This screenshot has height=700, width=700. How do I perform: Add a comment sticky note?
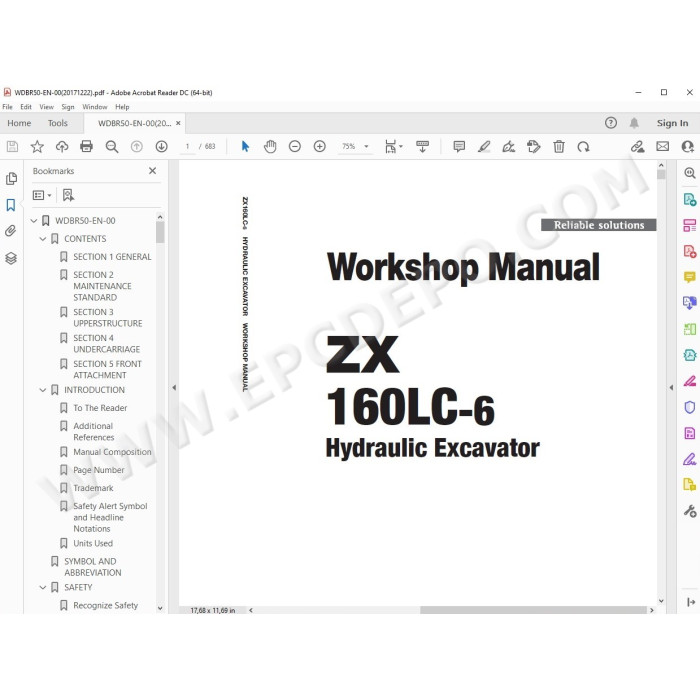pyautogui.click(x=459, y=146)
